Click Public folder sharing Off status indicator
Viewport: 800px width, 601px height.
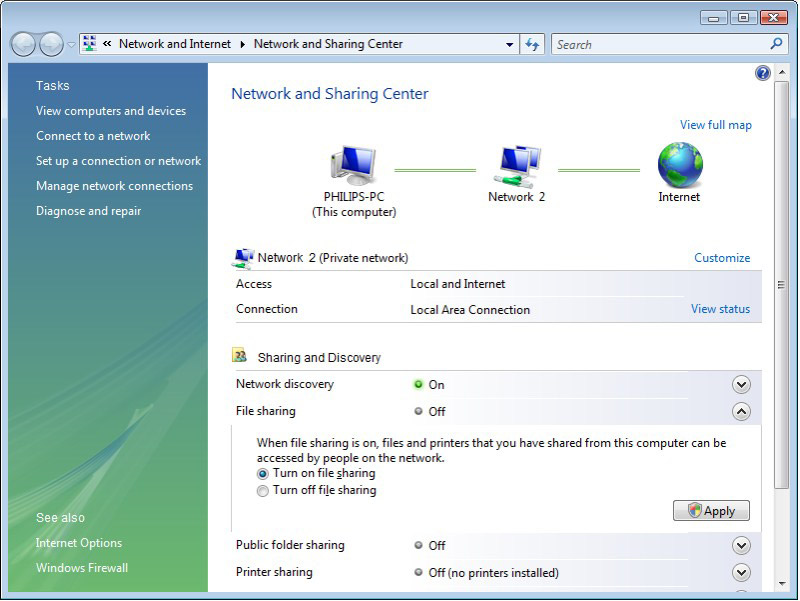[x=418, y=545]
